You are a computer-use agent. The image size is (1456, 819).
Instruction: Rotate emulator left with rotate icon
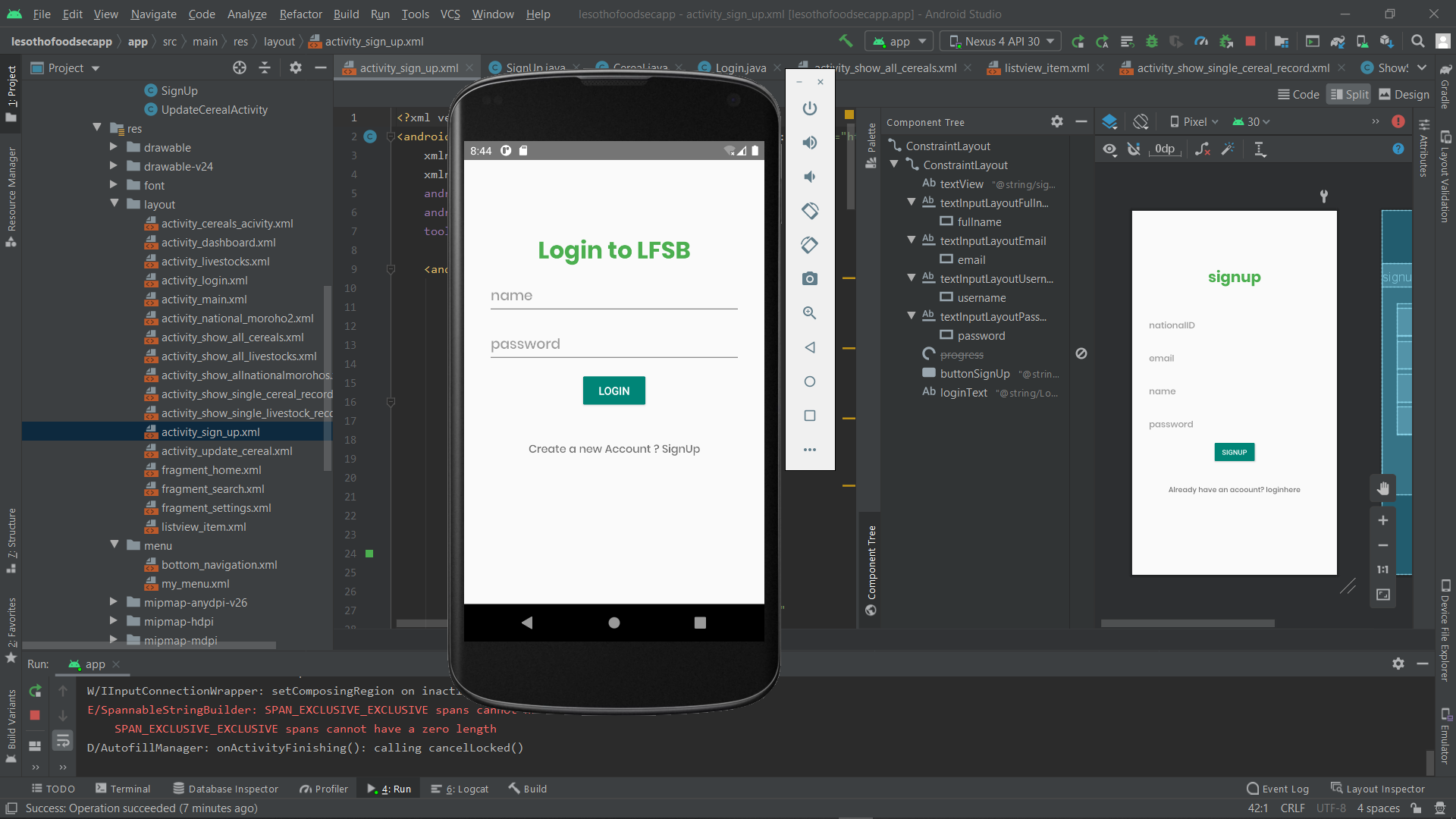[810, 211]
